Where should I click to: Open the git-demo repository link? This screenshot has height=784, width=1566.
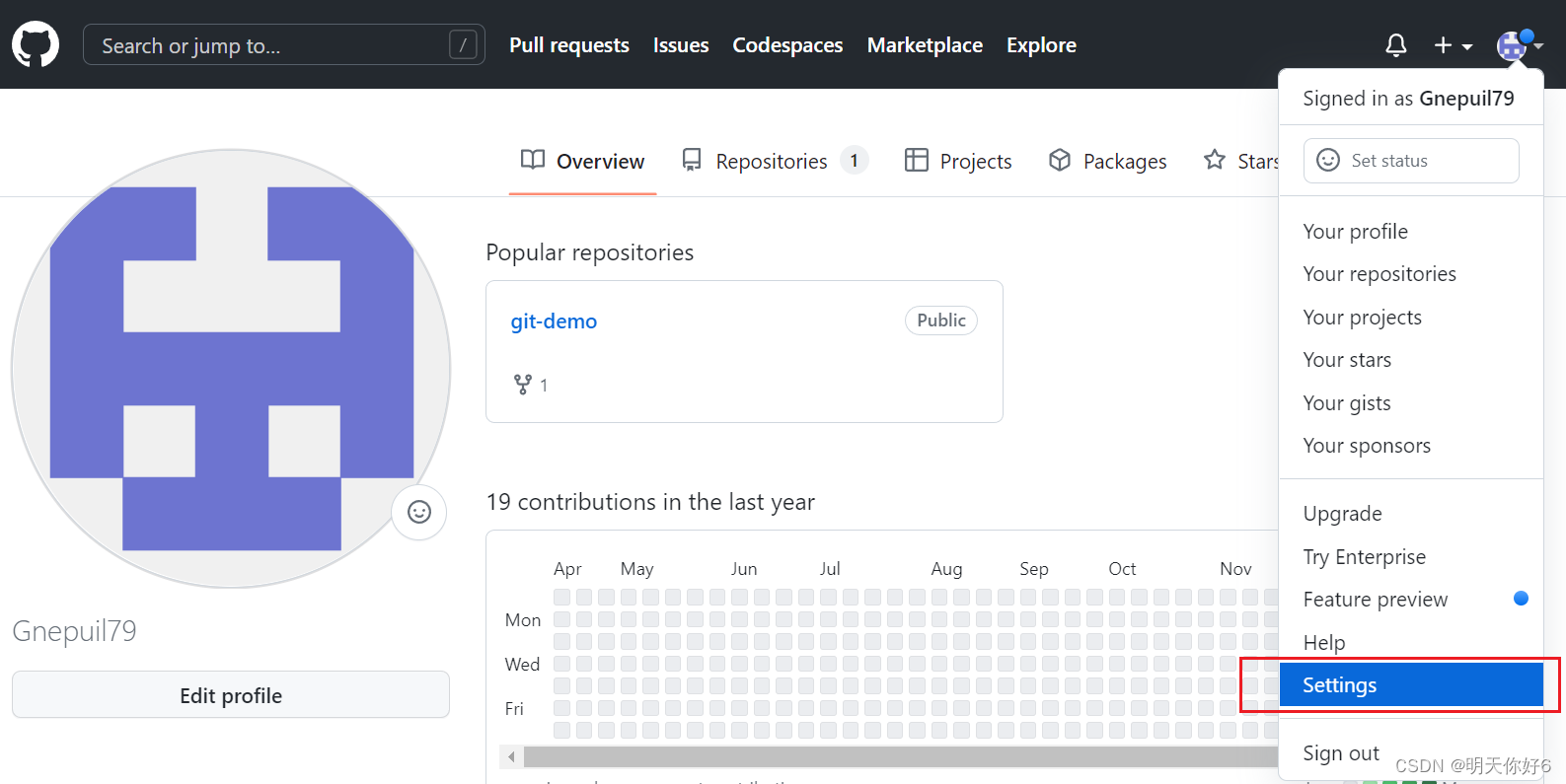[x=554, y=321]
